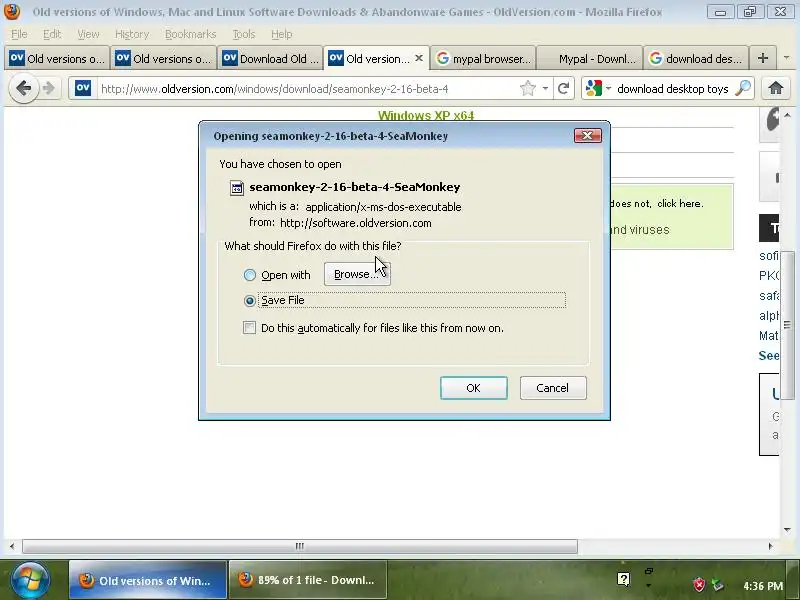Click the Windows XP x64 heading link
Screen dimensions: 800x600
click(426, 116)
